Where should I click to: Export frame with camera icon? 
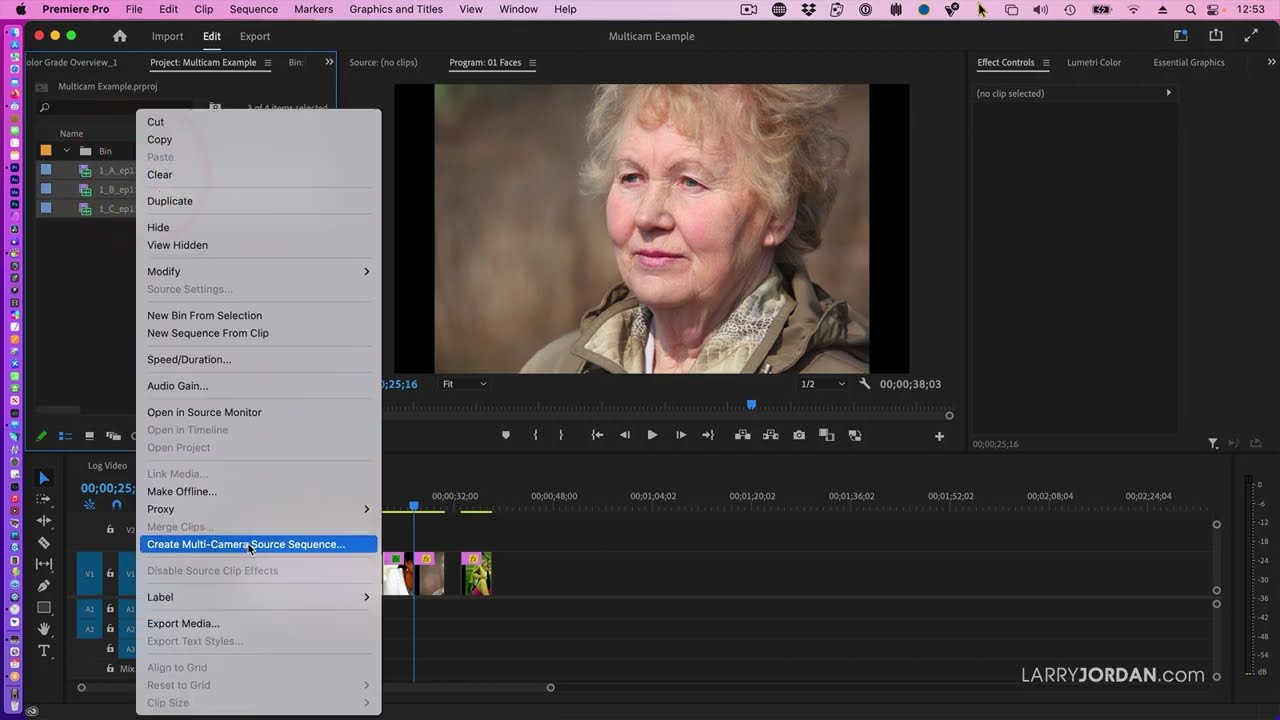tap(799, 435)
